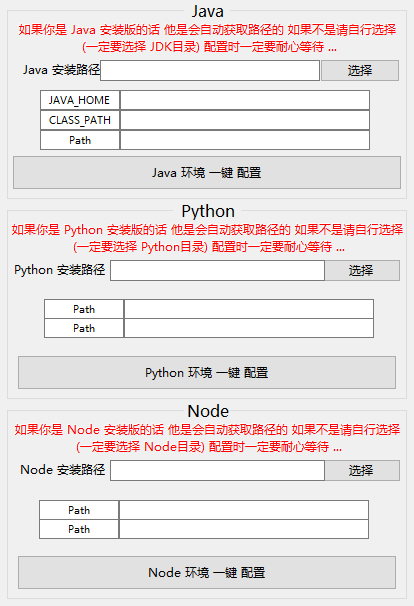Click the JAVA_HOME label cell
This screenshot has width=414, height=606.
click(80, 100)
